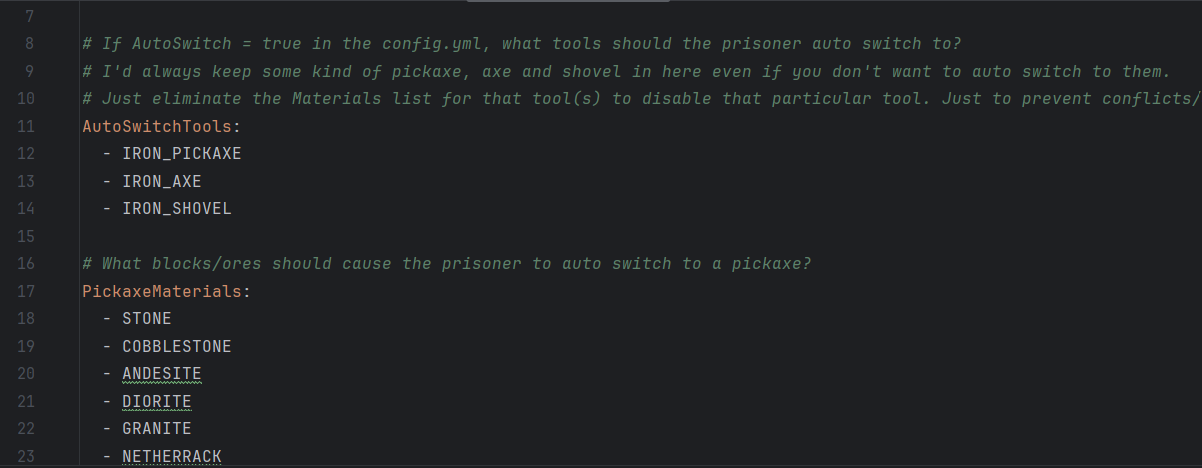Viewport: 1202px width, 468px height.
Task: Click the comment about eliminating Materials list
Action: [x=641, y=99]
